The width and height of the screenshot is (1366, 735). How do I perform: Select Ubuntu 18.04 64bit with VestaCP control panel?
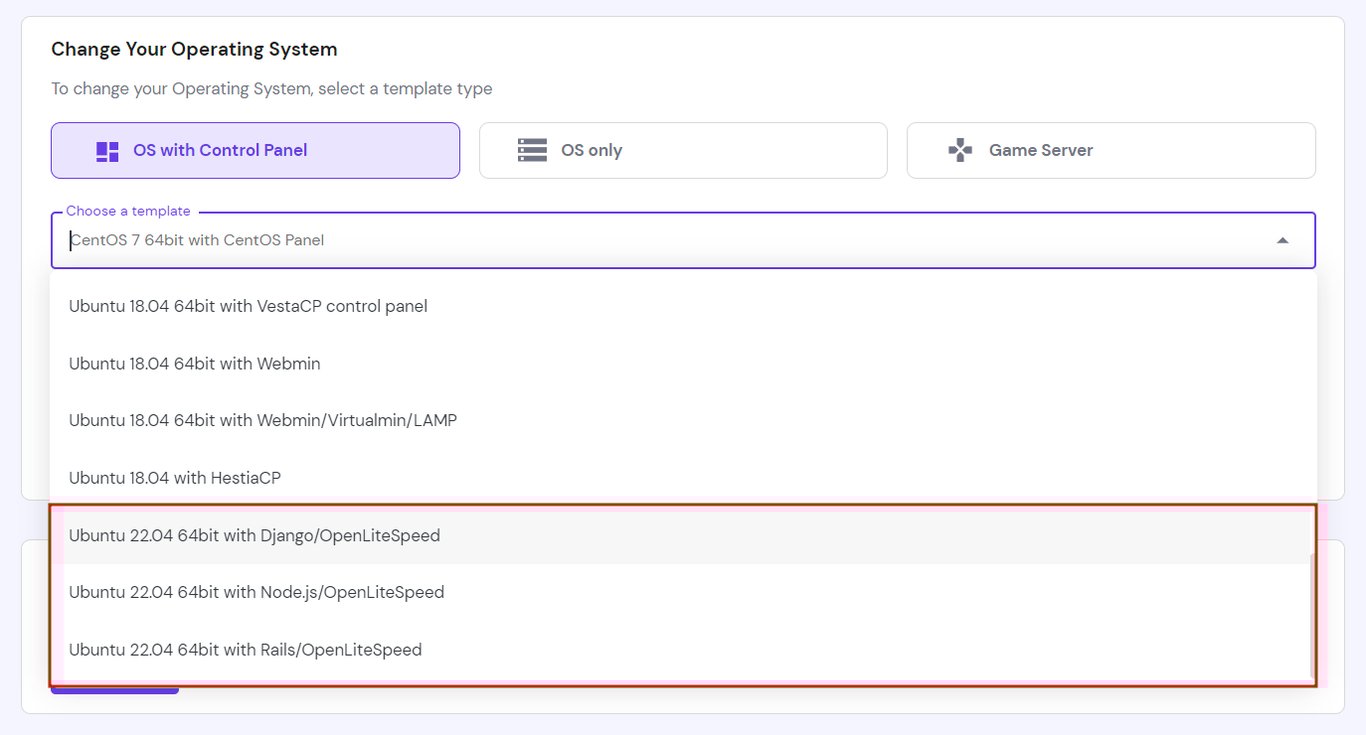[x=247, y=306]
